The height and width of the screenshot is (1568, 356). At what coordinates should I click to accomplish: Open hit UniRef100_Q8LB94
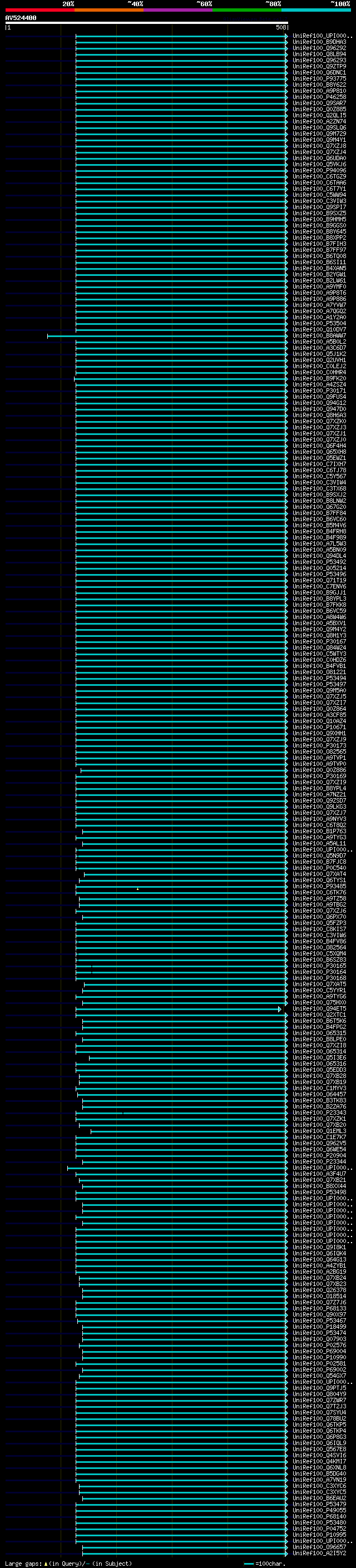(x=319, y=54)
